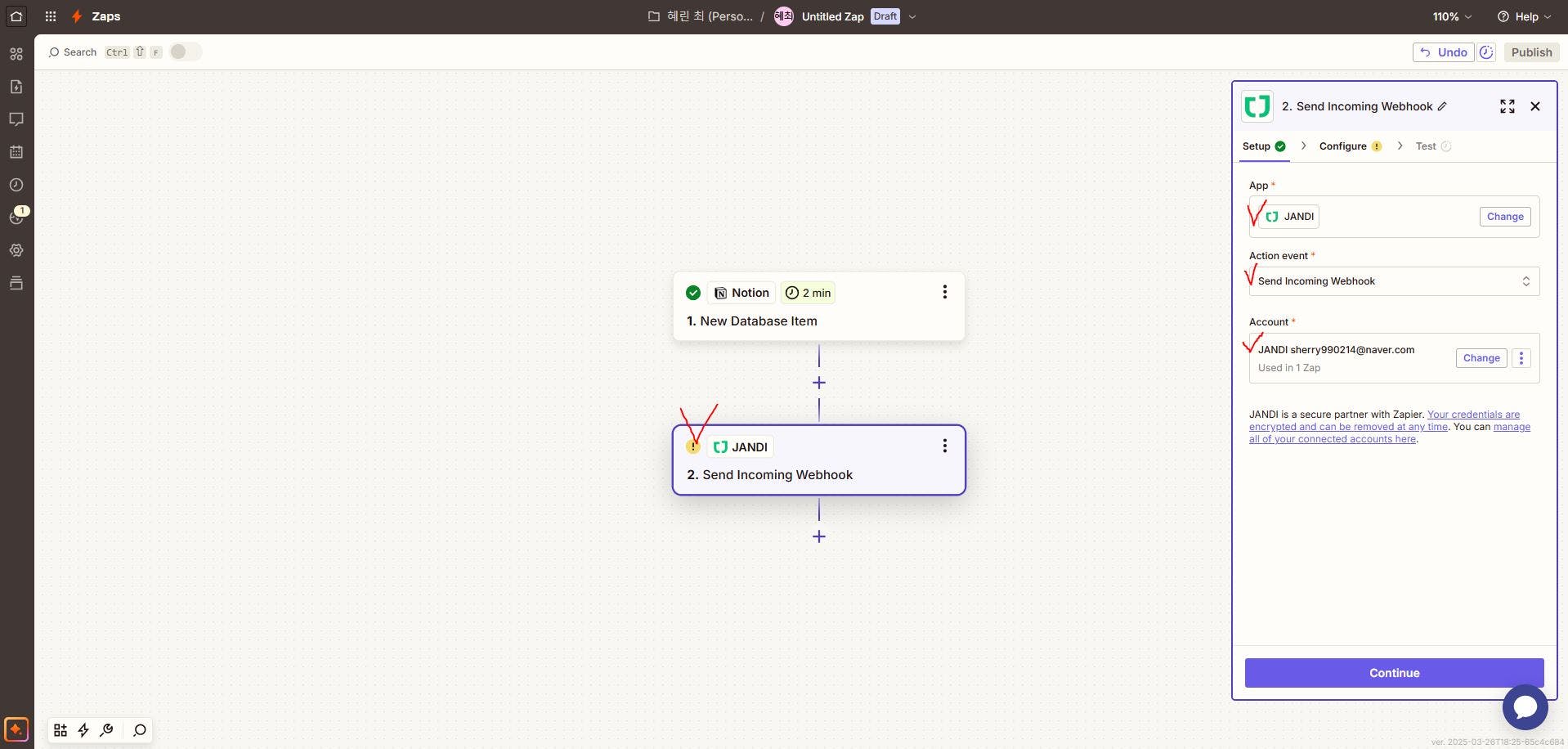Viewport: 1568px width, 749px height.
Task: Open Zap history clock sidebar icon
Action: point(16,185)
